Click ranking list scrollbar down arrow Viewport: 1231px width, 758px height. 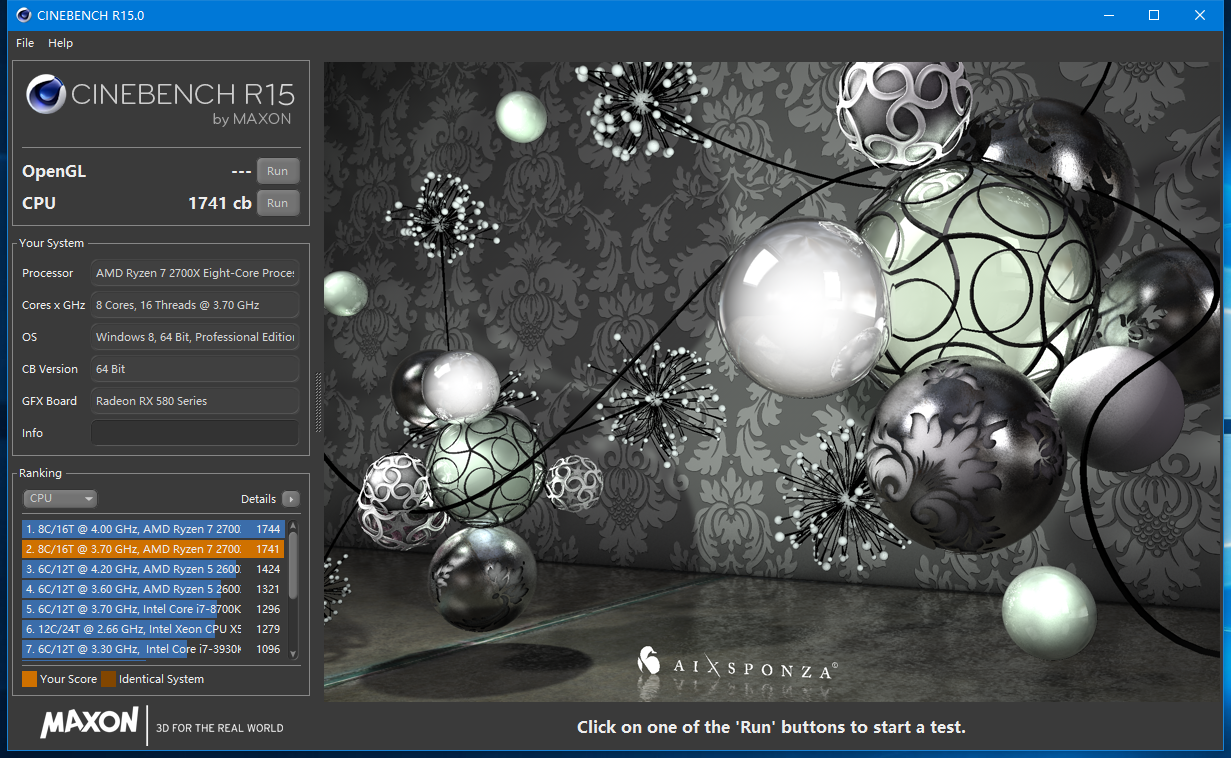tap(293, 653)
